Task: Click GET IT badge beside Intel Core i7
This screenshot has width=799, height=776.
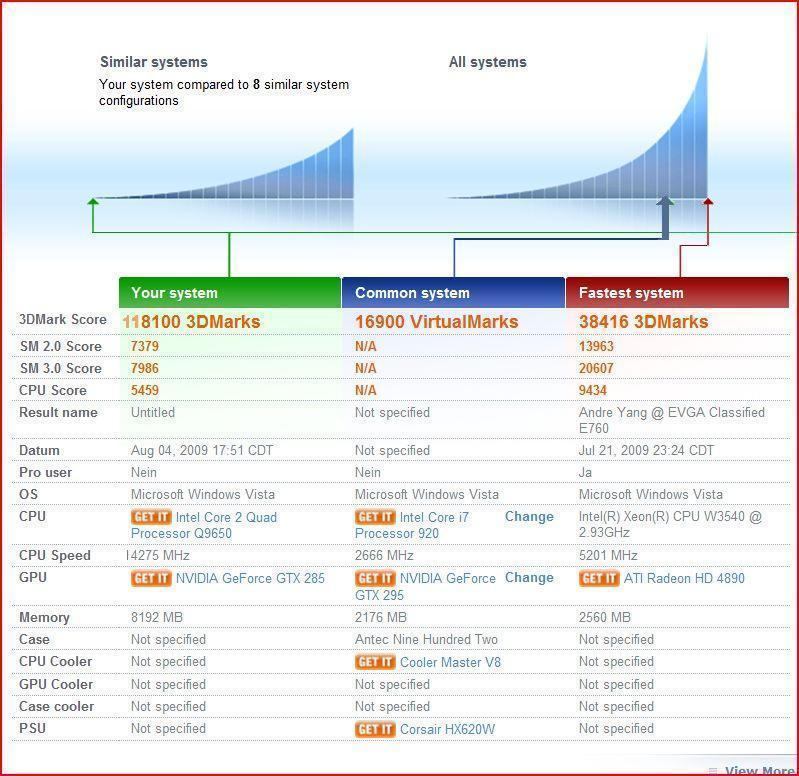Action: (375, 517)
